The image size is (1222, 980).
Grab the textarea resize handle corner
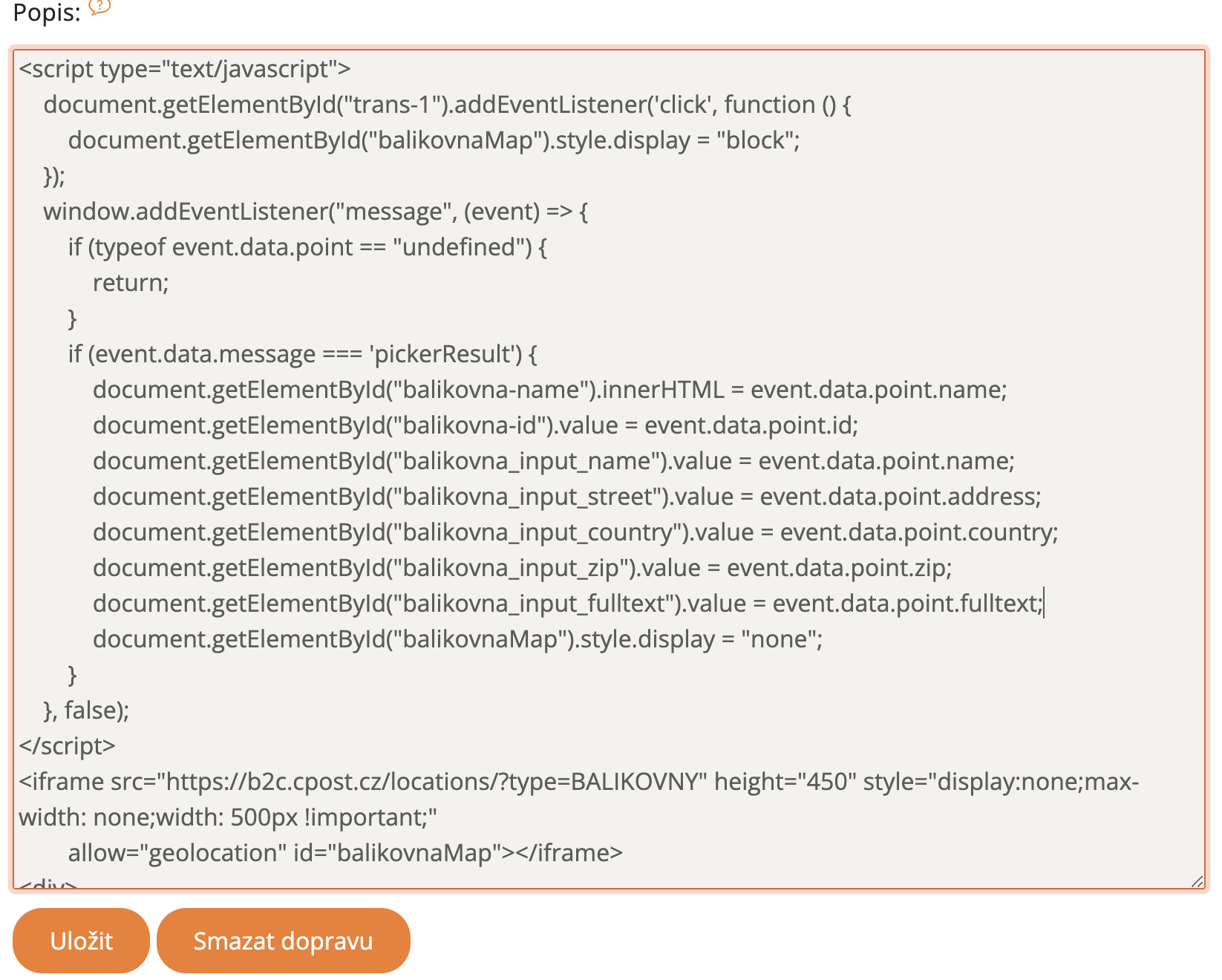(x=1196, y=881)
